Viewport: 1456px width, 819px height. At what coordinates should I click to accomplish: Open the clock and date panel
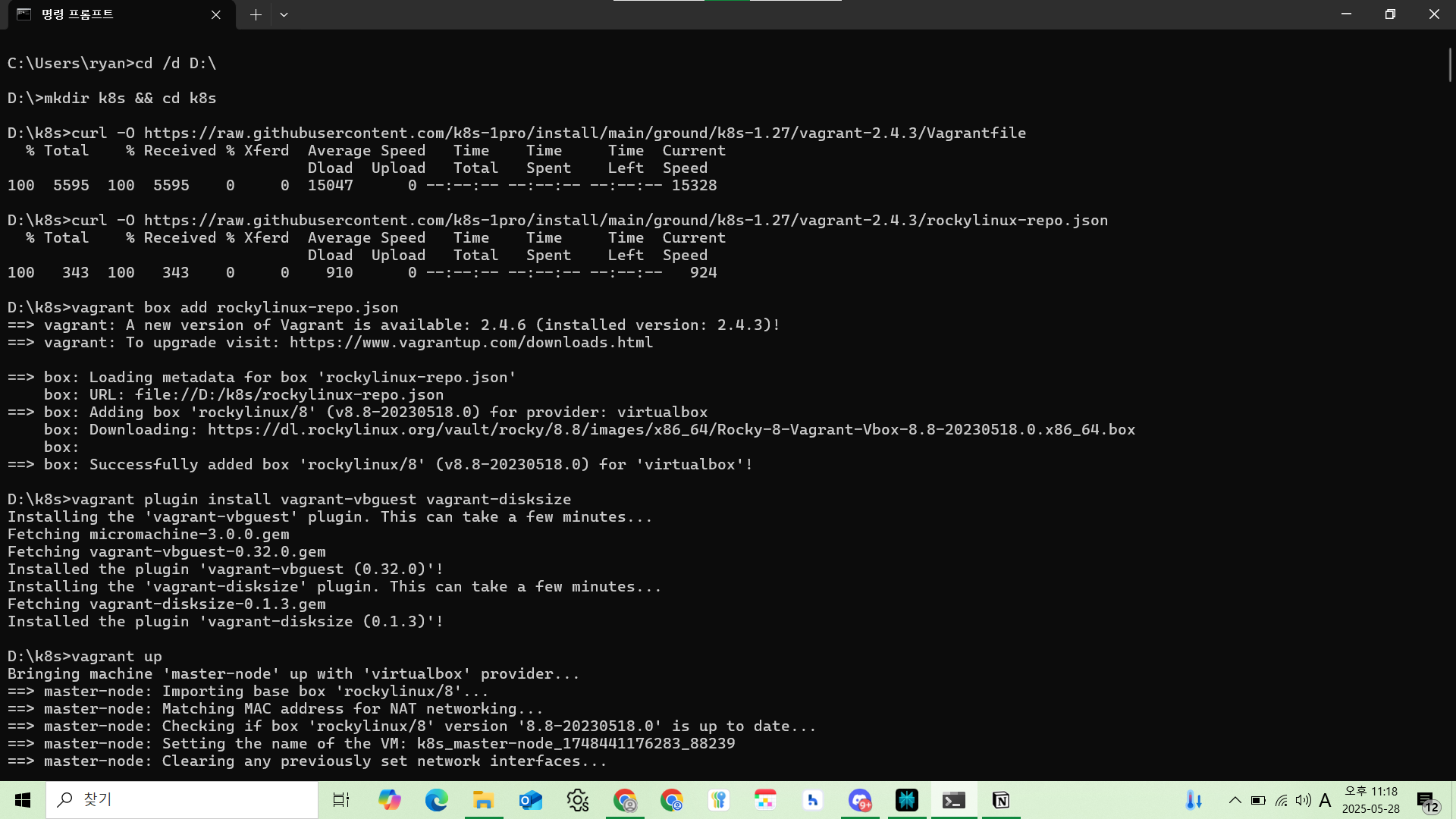pyautogui.click(x=1371, y=800)
